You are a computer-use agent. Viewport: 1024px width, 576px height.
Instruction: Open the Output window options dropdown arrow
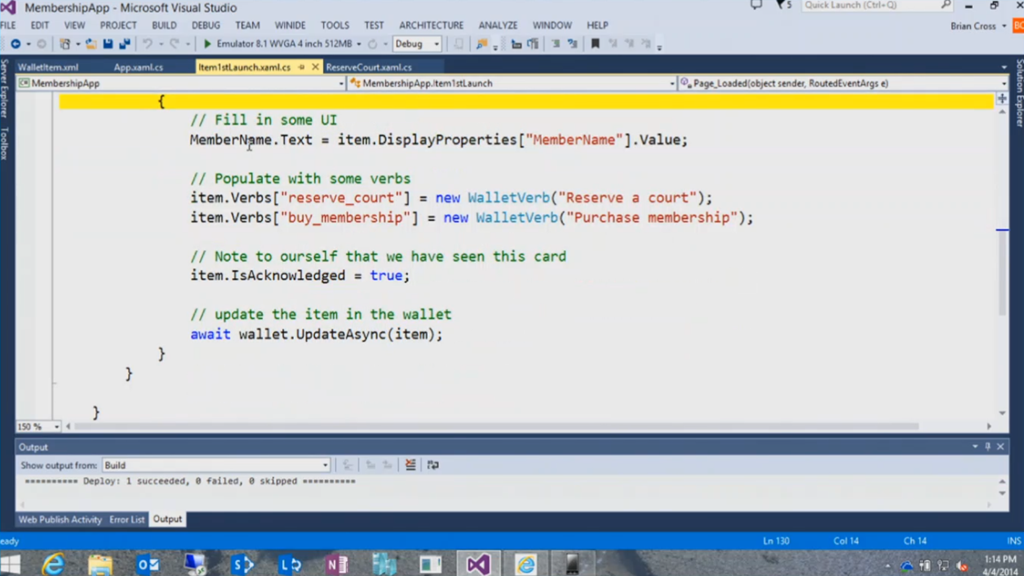pos(975,447)
